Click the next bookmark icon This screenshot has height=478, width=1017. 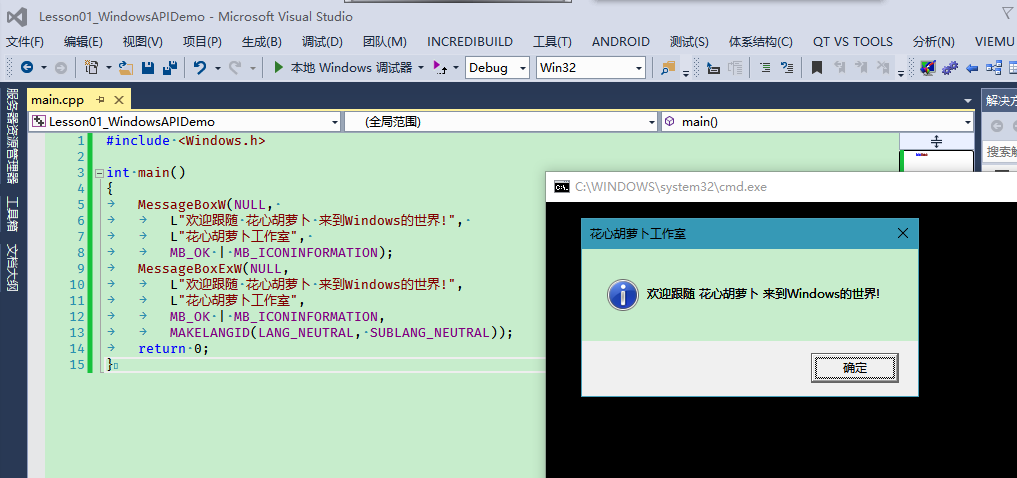click(861, 67)
